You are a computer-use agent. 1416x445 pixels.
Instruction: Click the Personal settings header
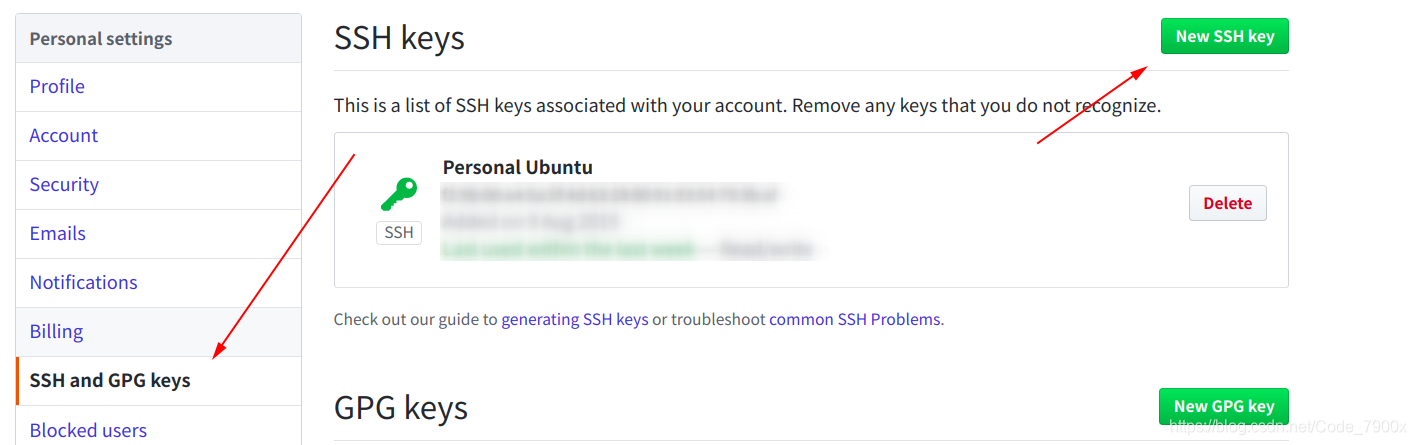101,39
